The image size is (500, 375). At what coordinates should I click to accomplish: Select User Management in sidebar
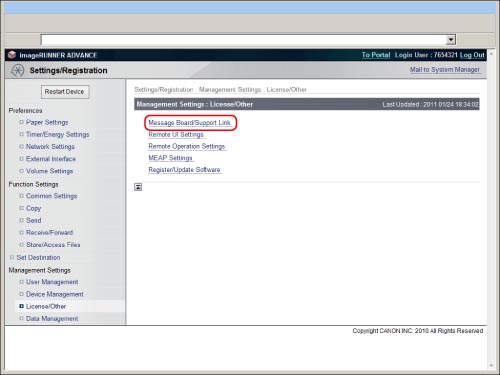coord(52,282)
